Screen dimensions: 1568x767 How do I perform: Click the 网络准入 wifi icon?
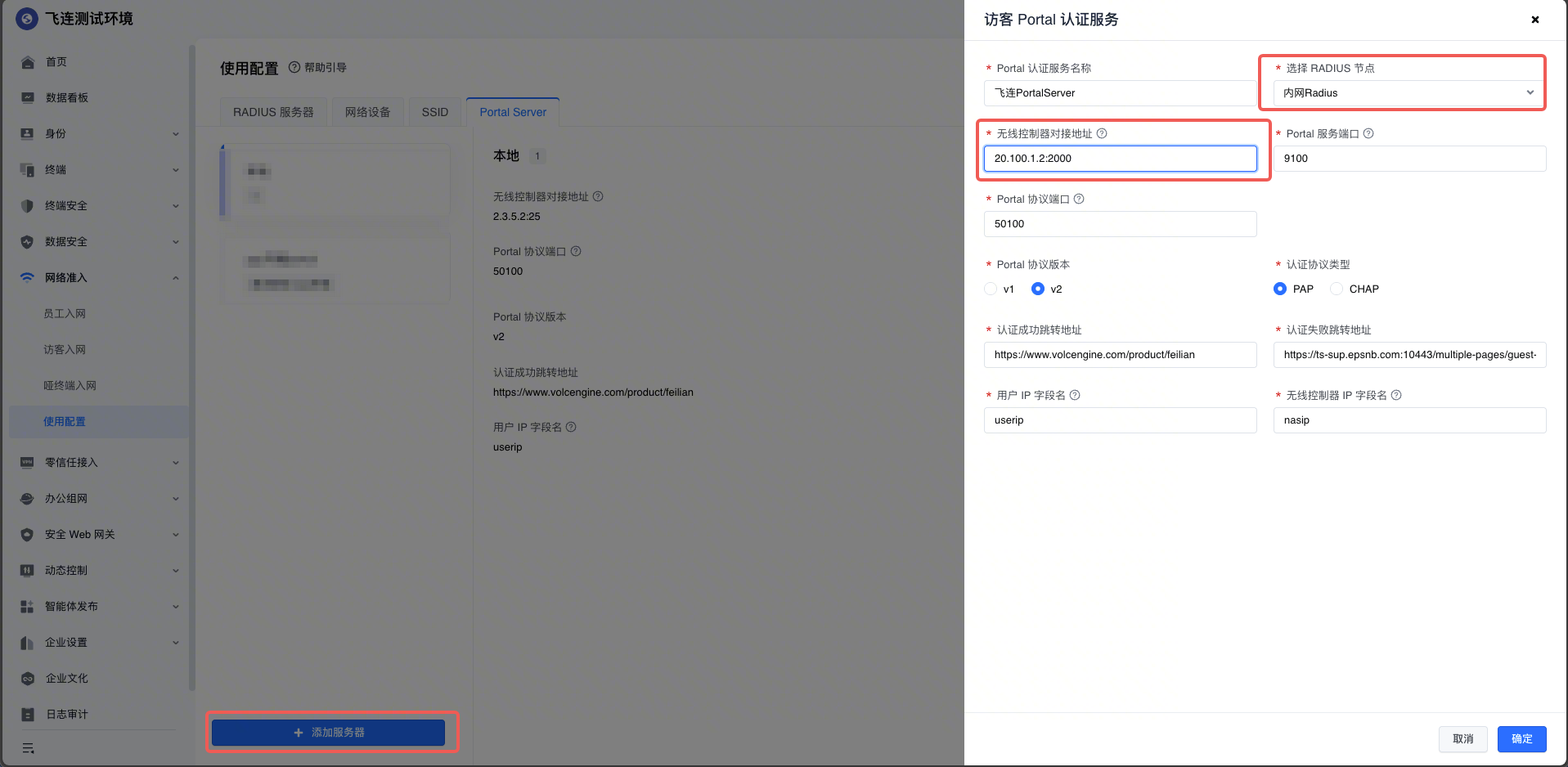click(x=27, y=278)
